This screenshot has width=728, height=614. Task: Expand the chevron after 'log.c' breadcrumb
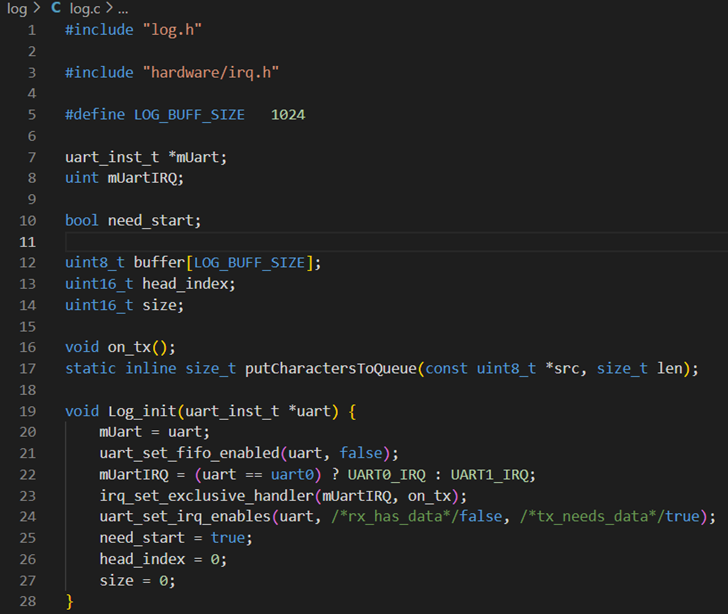109,7
